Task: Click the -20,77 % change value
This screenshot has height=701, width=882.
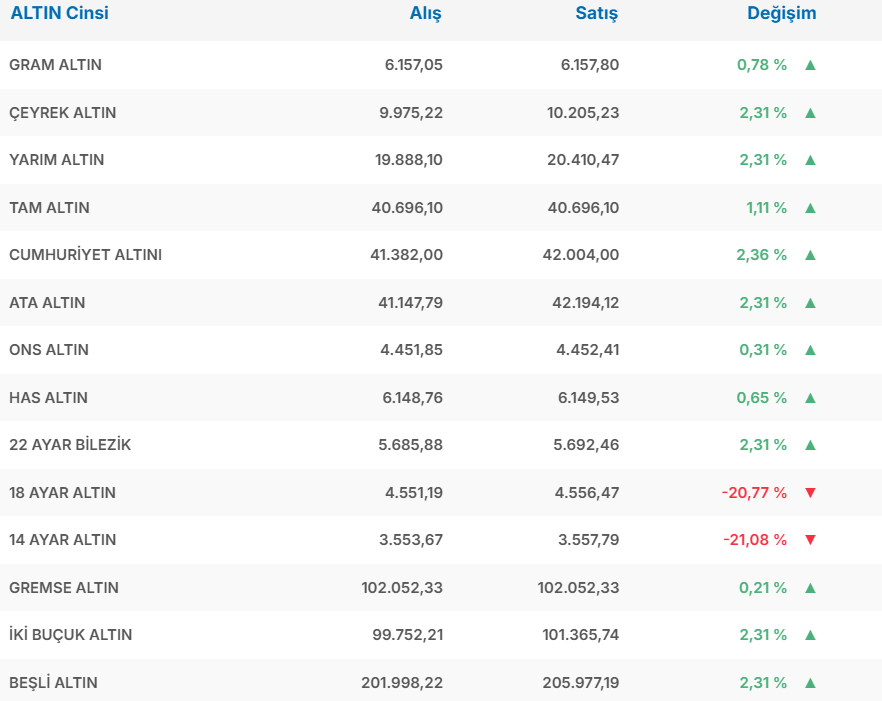Action: click(x=754, y=493)
